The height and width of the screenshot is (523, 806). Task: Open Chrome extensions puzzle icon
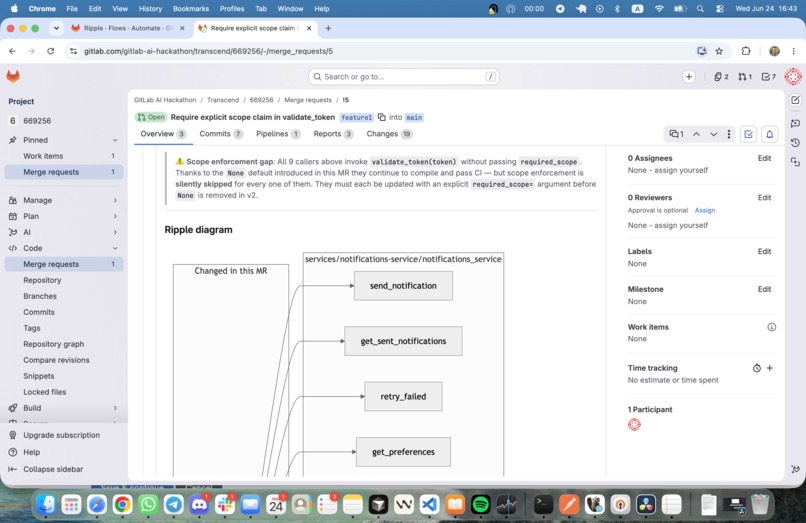coord(746,51)
